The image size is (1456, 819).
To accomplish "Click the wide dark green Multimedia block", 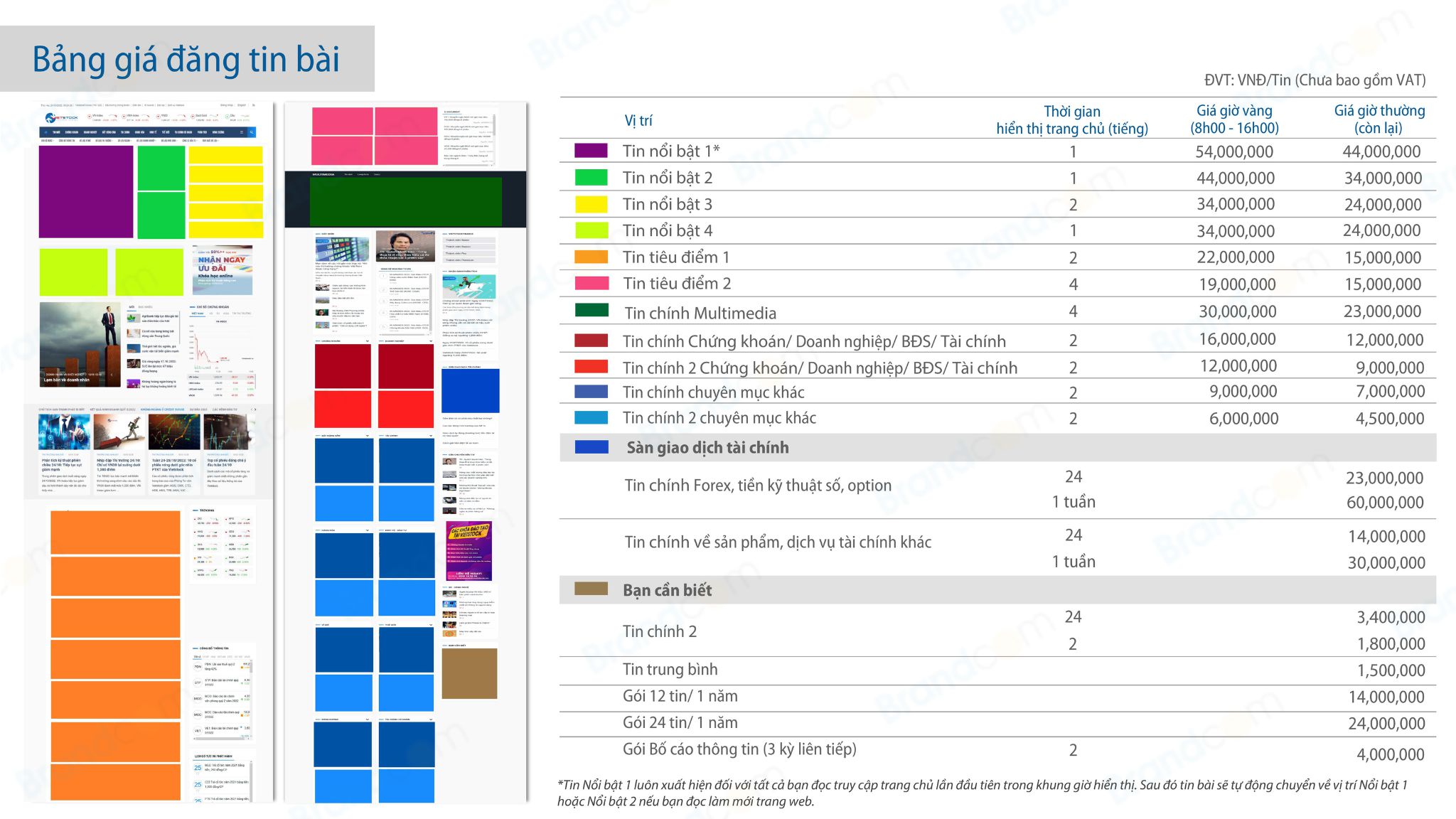I will (406, 201).
